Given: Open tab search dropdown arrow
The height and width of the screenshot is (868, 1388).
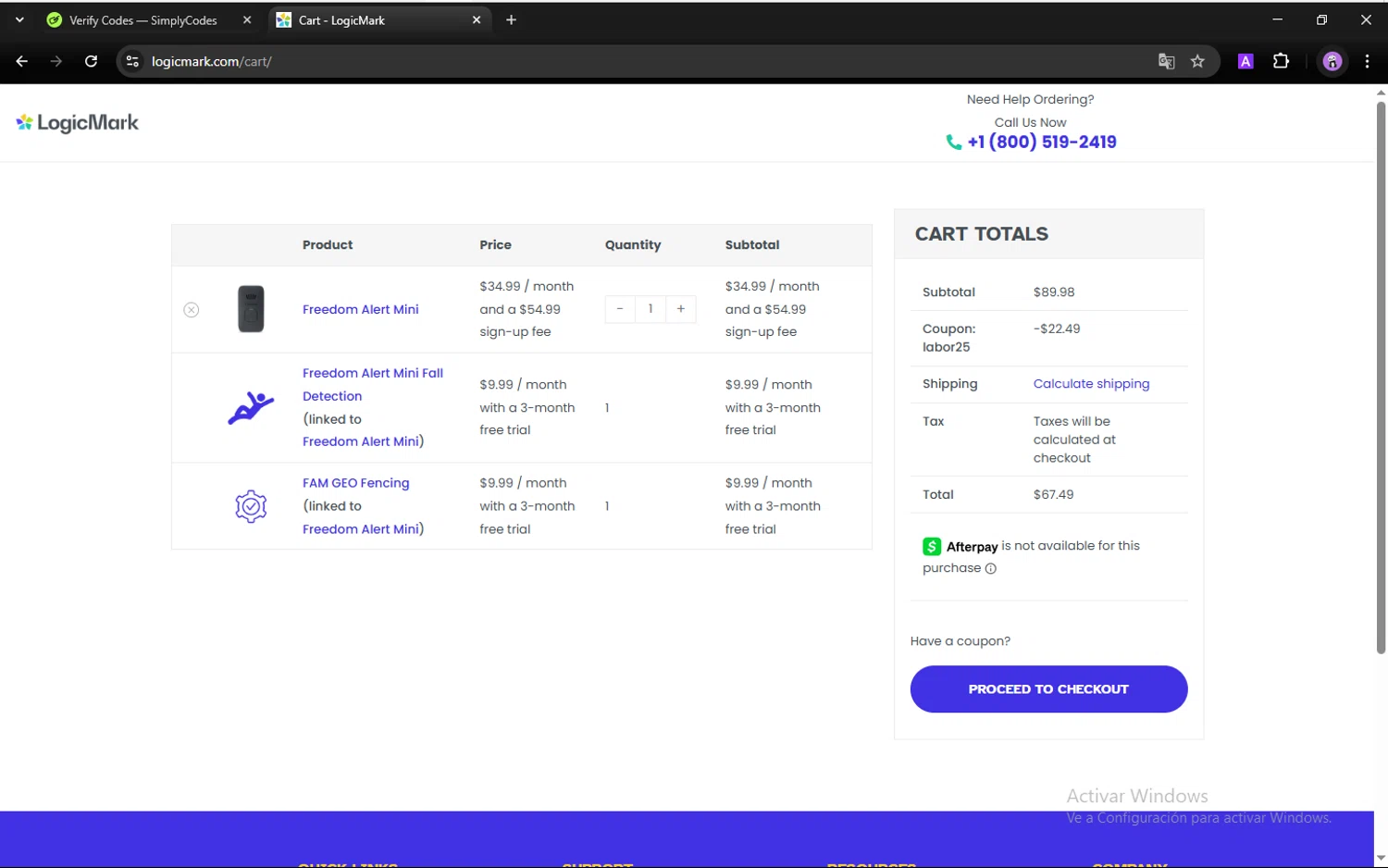Looking at the screenshot, I should tap(19, 20).
